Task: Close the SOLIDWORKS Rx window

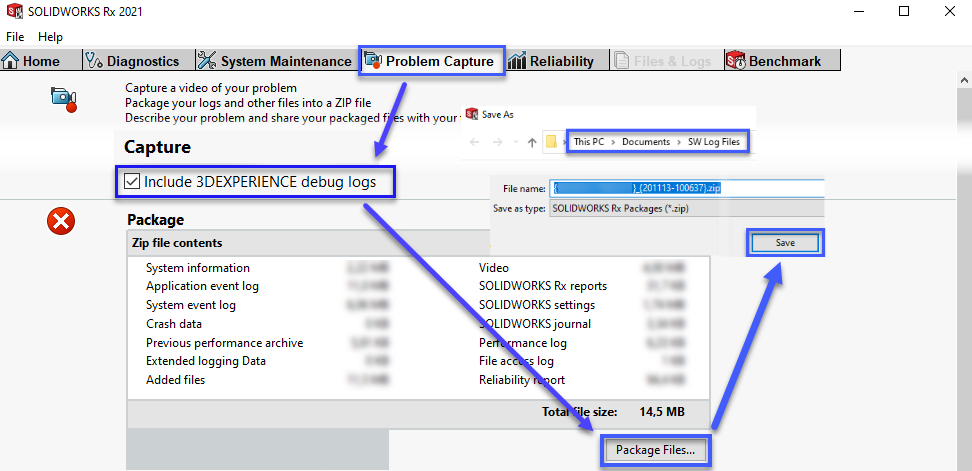Action: (x=949, y=11)
